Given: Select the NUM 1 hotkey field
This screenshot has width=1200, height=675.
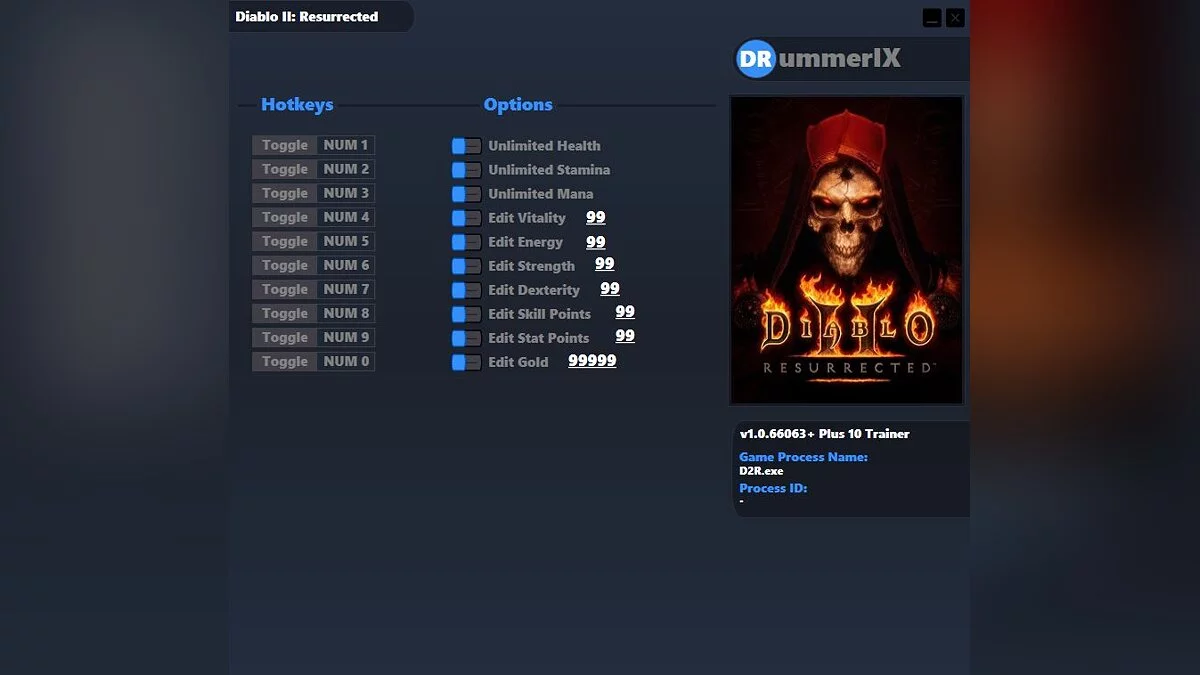Looking at the screenshot, I should pyautogui.click(x=346, y=145).
